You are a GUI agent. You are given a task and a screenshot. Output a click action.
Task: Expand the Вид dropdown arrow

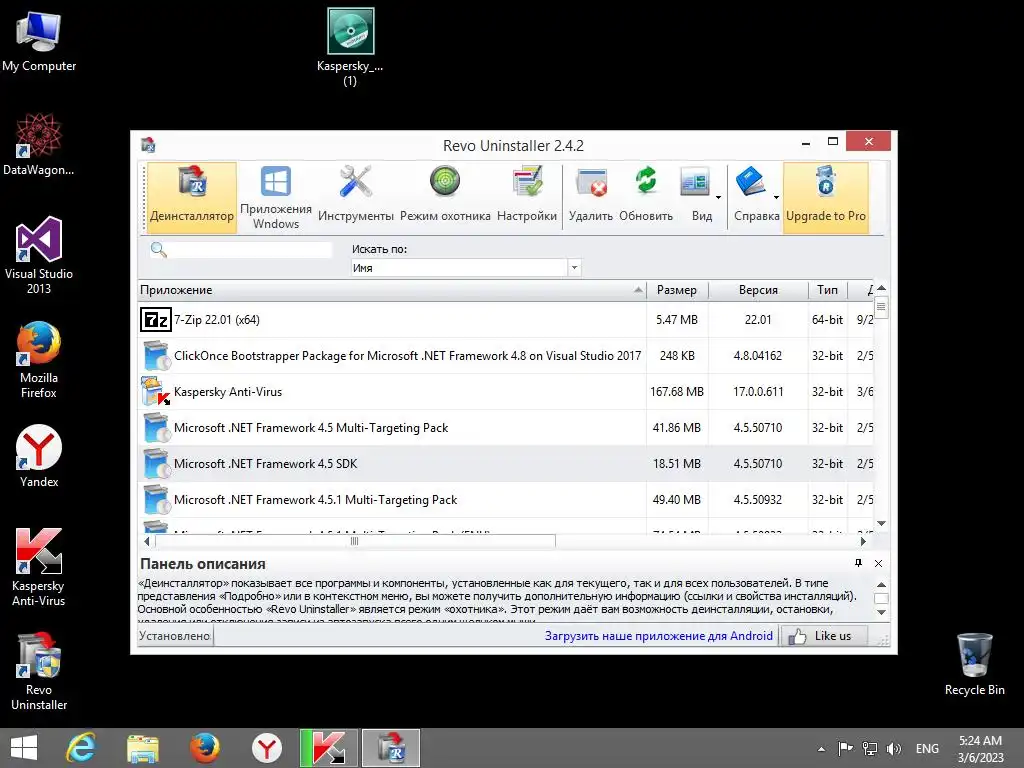[718, 197]
